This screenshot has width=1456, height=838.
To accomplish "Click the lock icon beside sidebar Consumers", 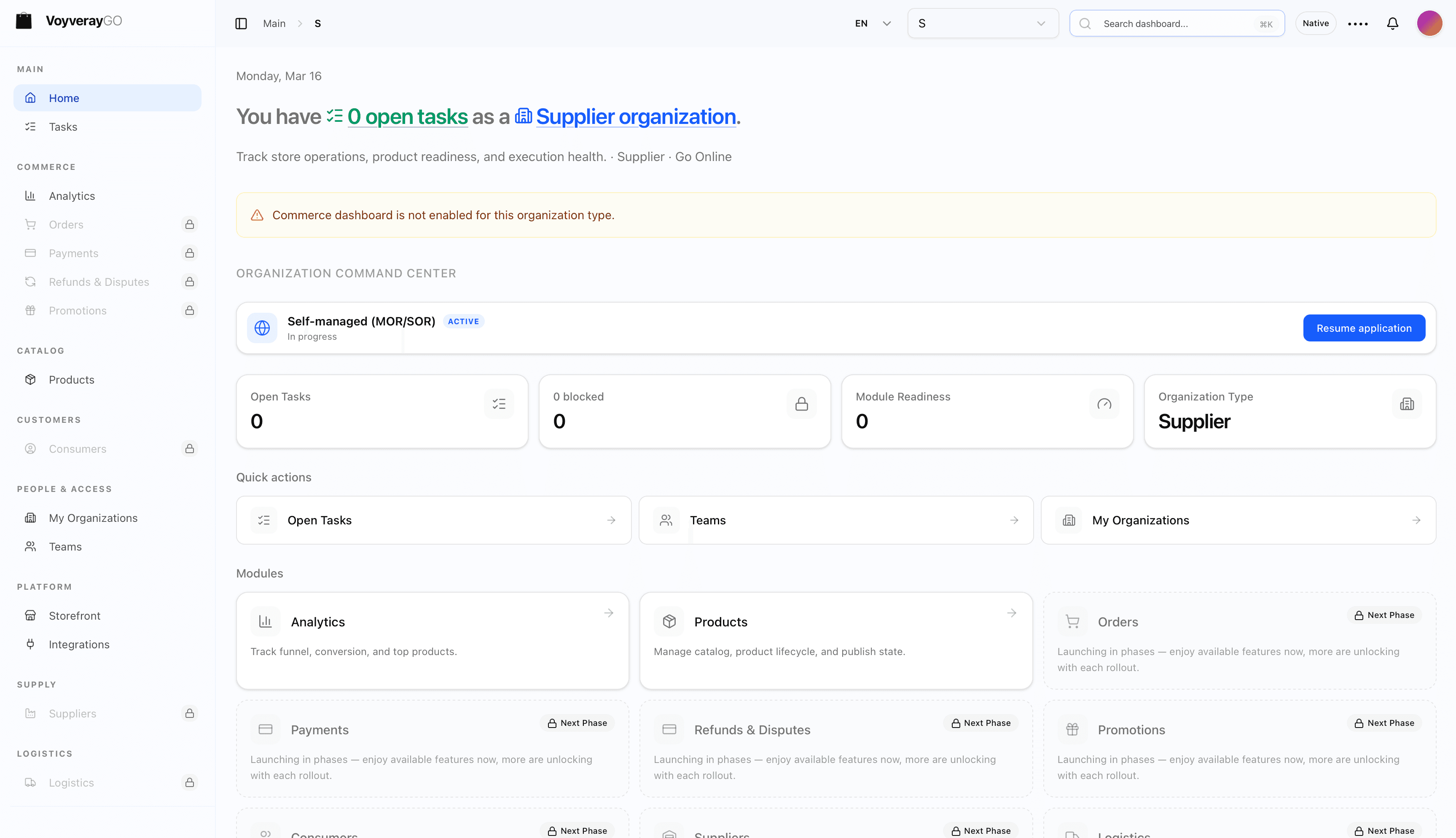I will pos(189,449).
